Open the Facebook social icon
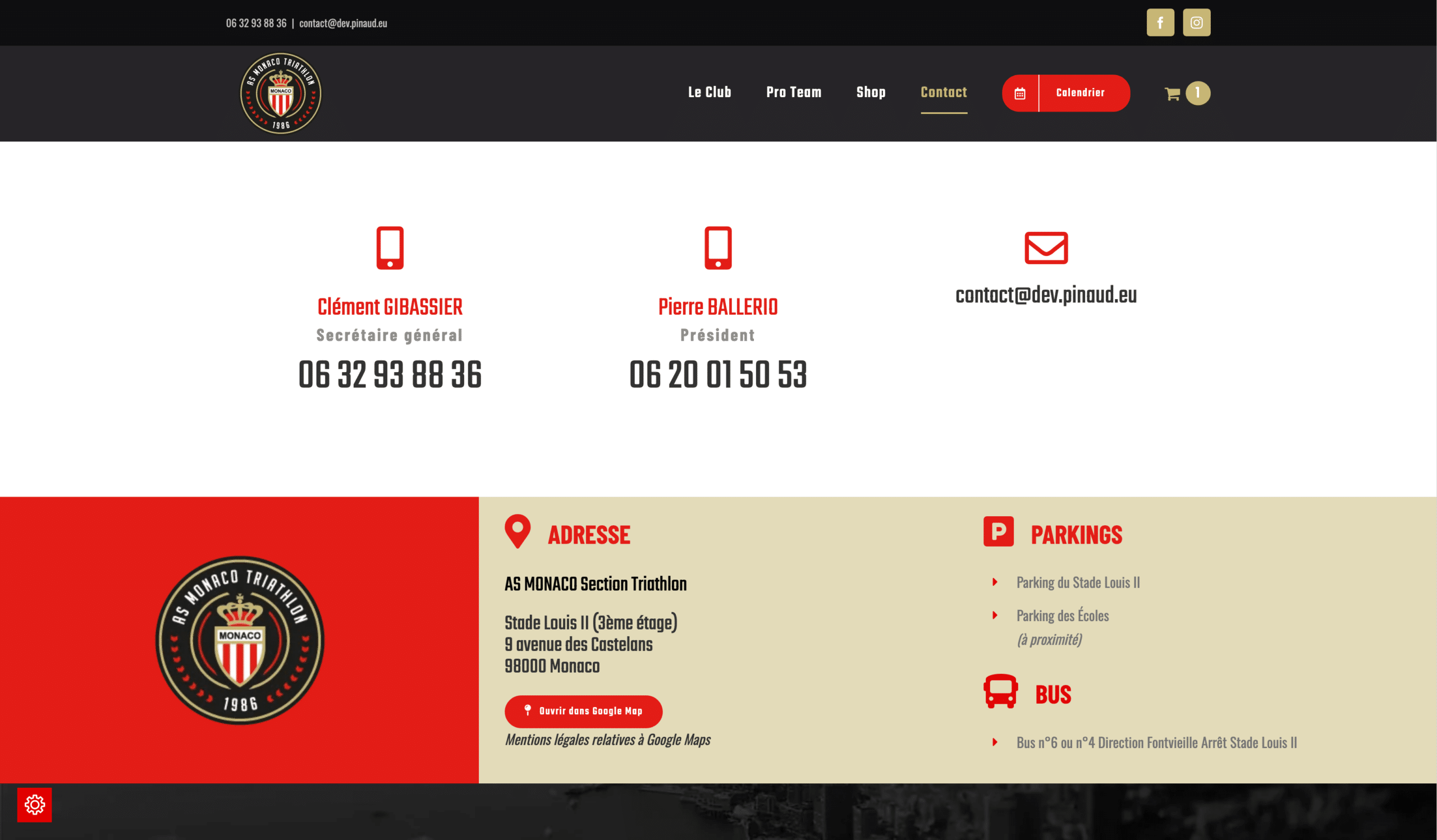Screen dimensions: 1437x840 1160,23
